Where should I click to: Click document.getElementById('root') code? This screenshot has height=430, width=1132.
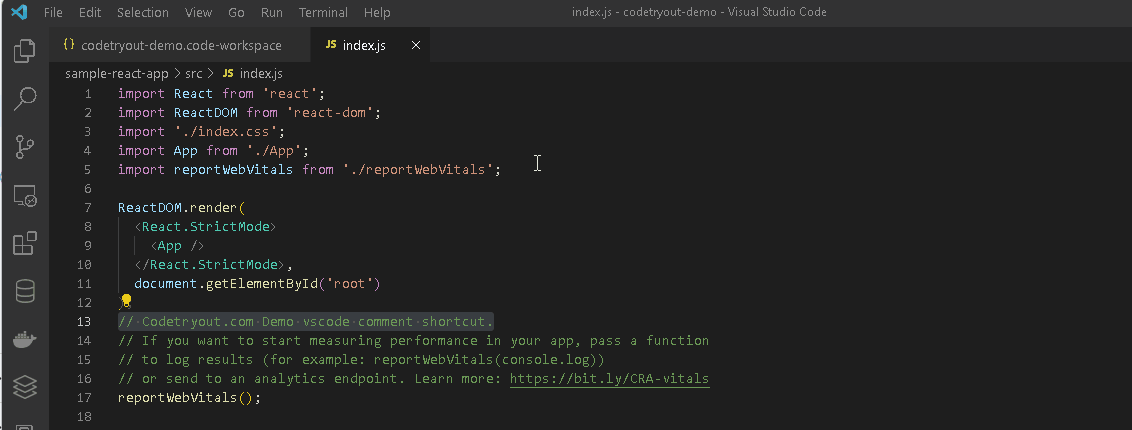tap(257, 284)
